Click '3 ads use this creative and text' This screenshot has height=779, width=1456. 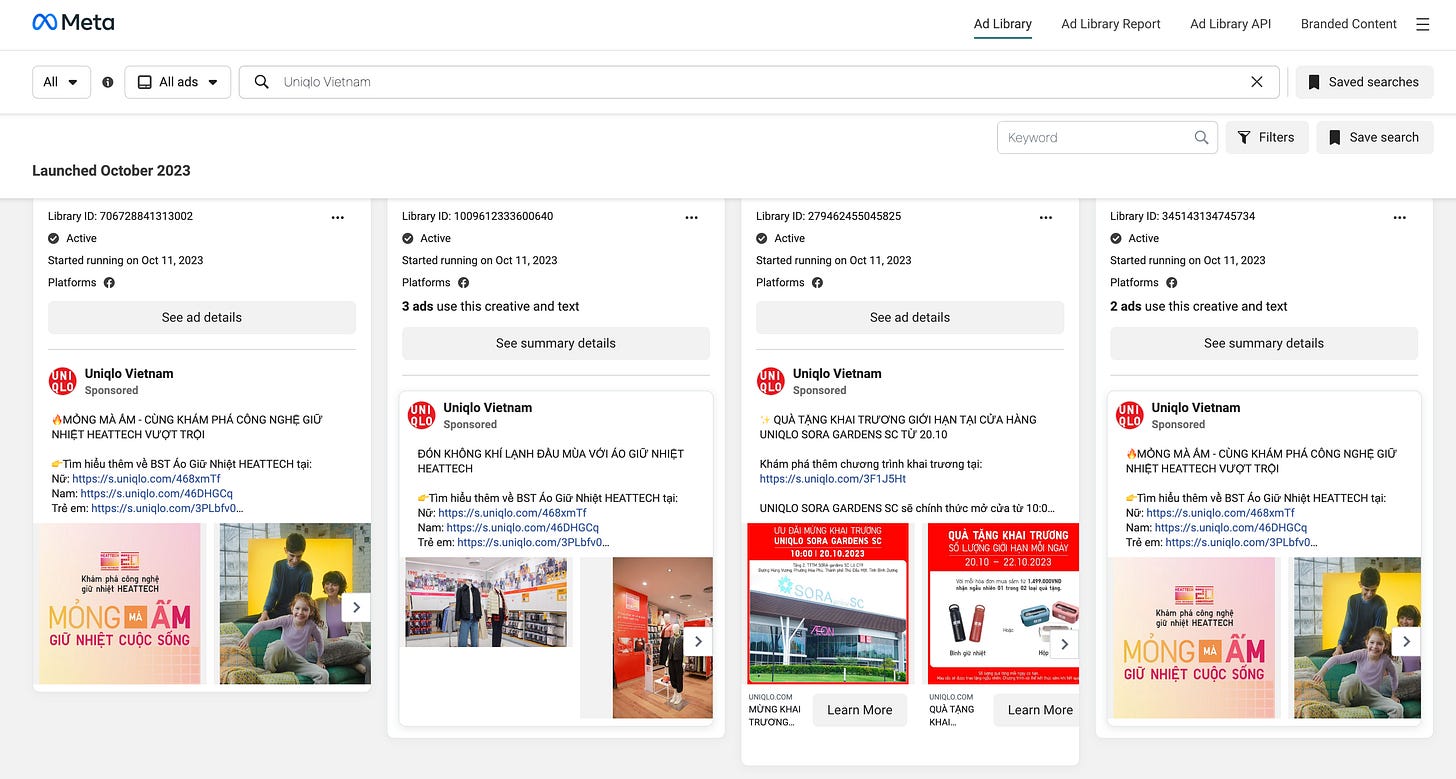pyautogui.click(x=490, y=306)
